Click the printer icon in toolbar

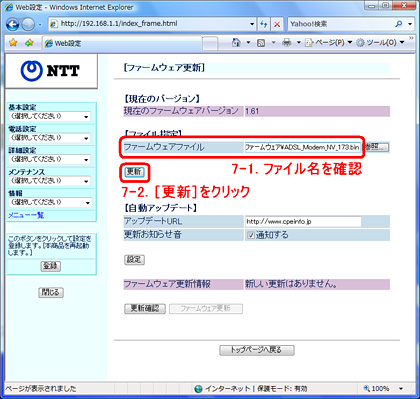pos(286,43)
